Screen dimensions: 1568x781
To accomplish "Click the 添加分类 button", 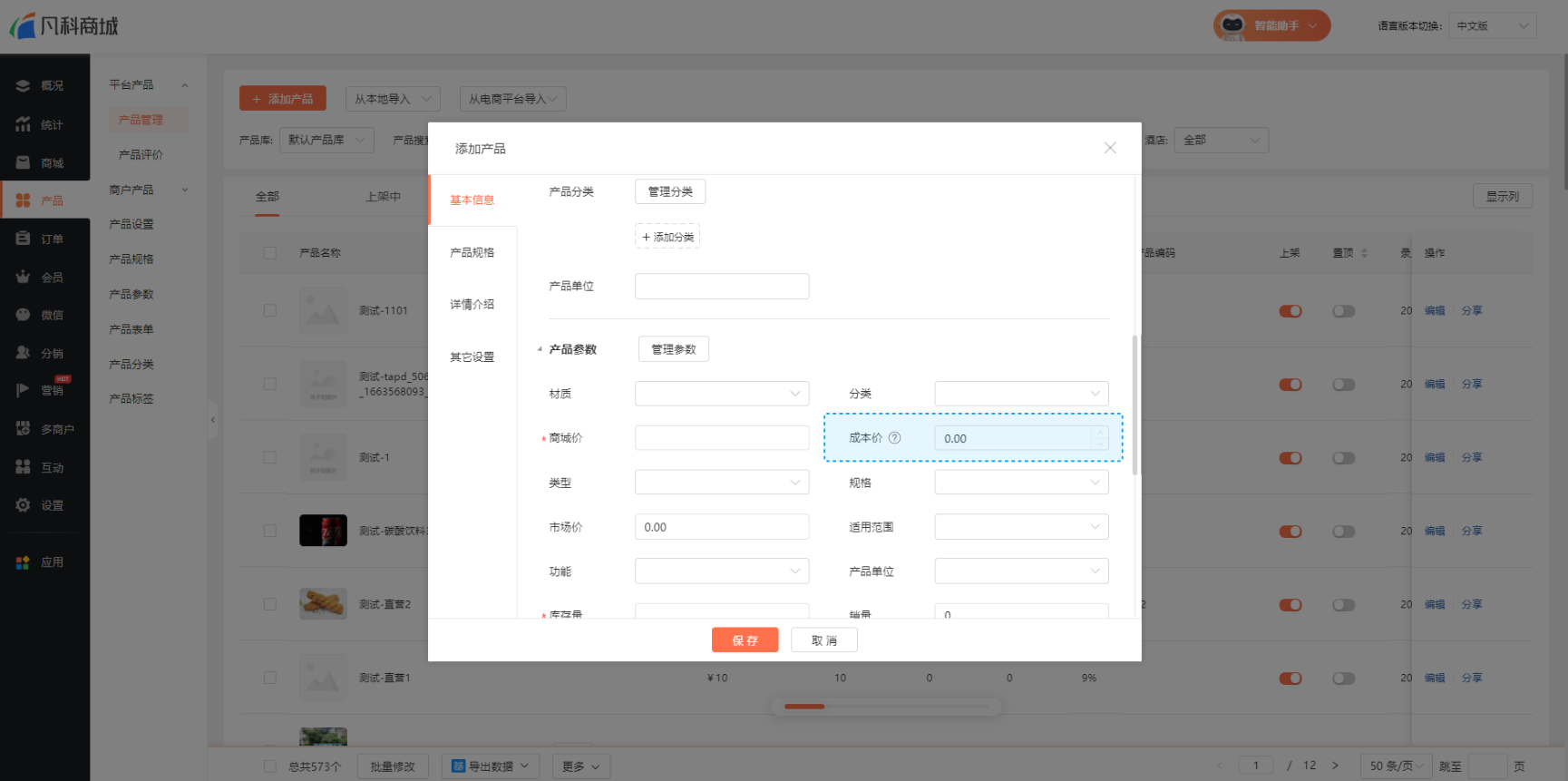I will point(667,237).
